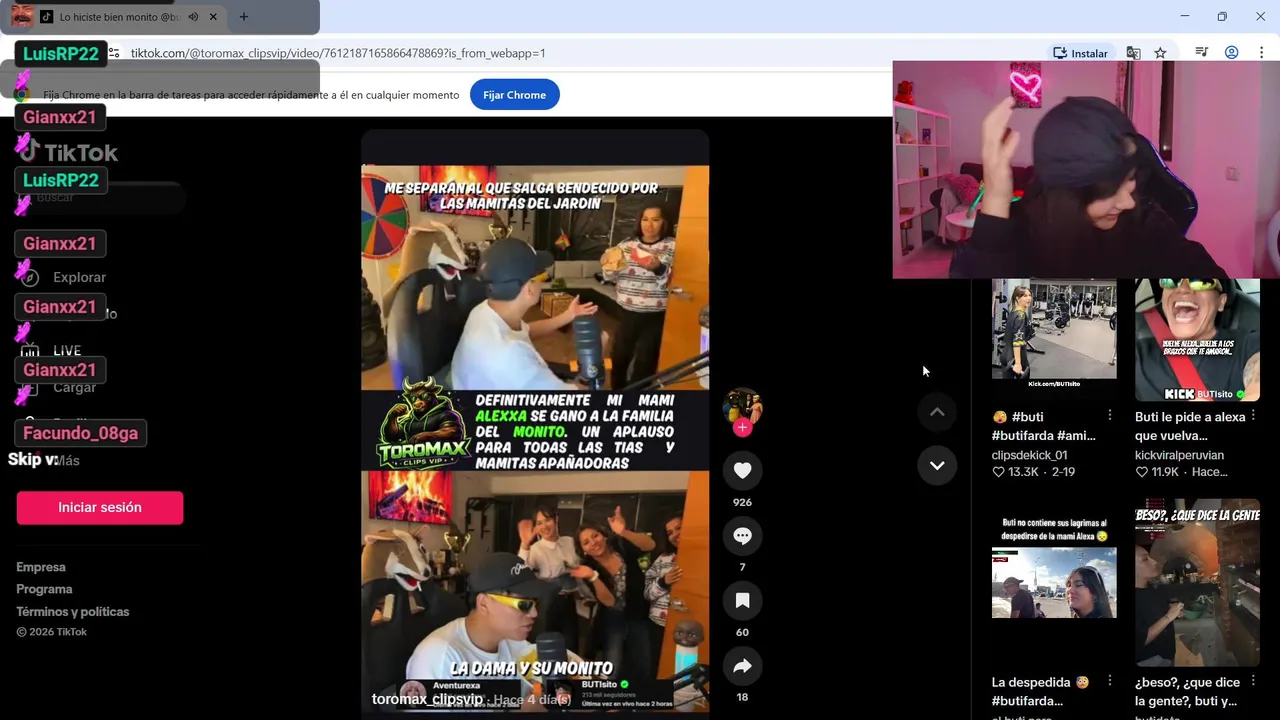The image size is (1280, 720).
Task: Open the media control icon in toolbar
Action: (x=1202, y=53)
